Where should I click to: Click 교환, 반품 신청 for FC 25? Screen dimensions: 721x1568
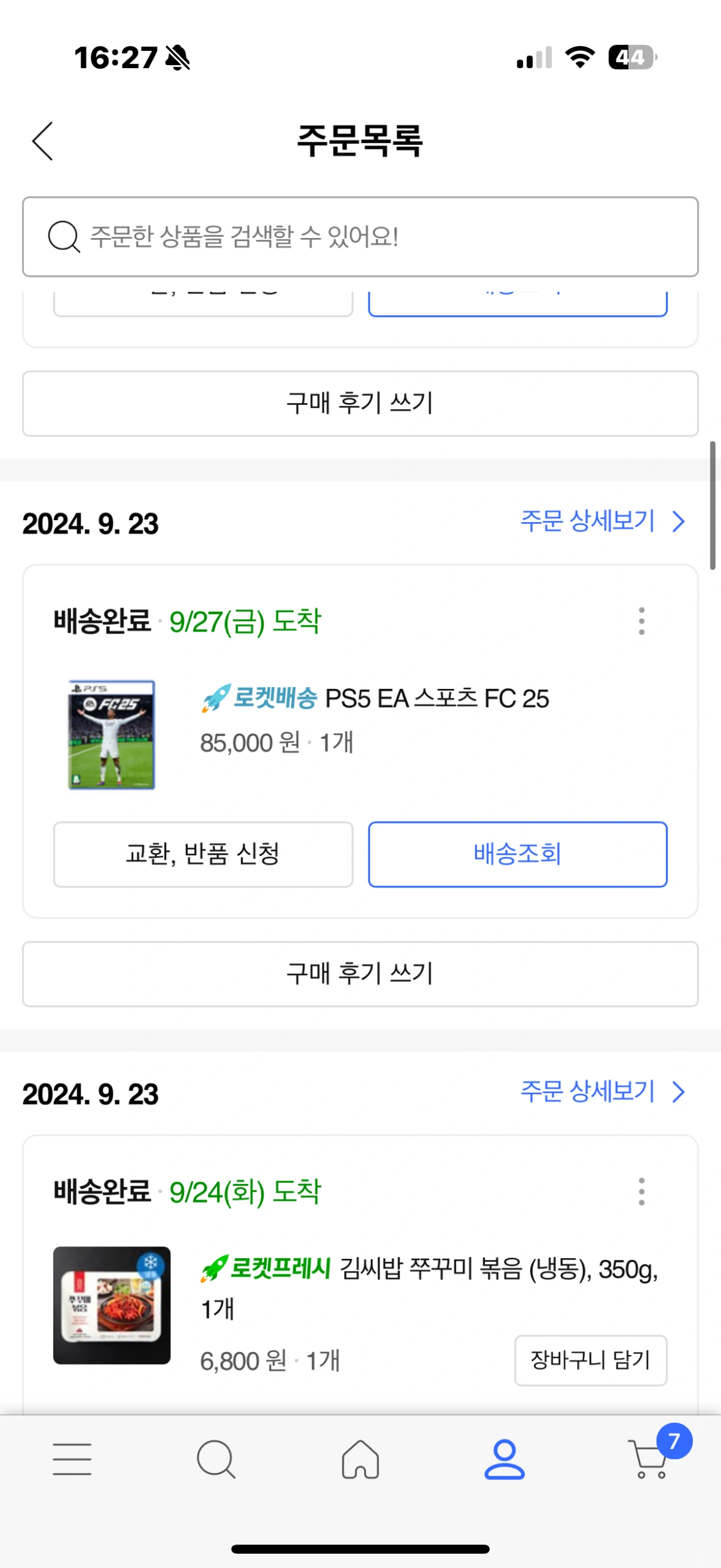203,854
